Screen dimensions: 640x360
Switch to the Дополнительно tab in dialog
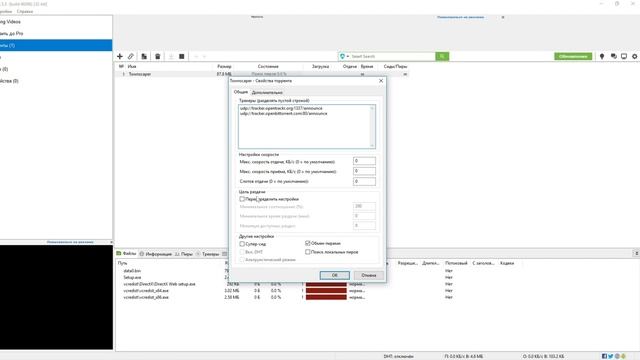(267, 93)
